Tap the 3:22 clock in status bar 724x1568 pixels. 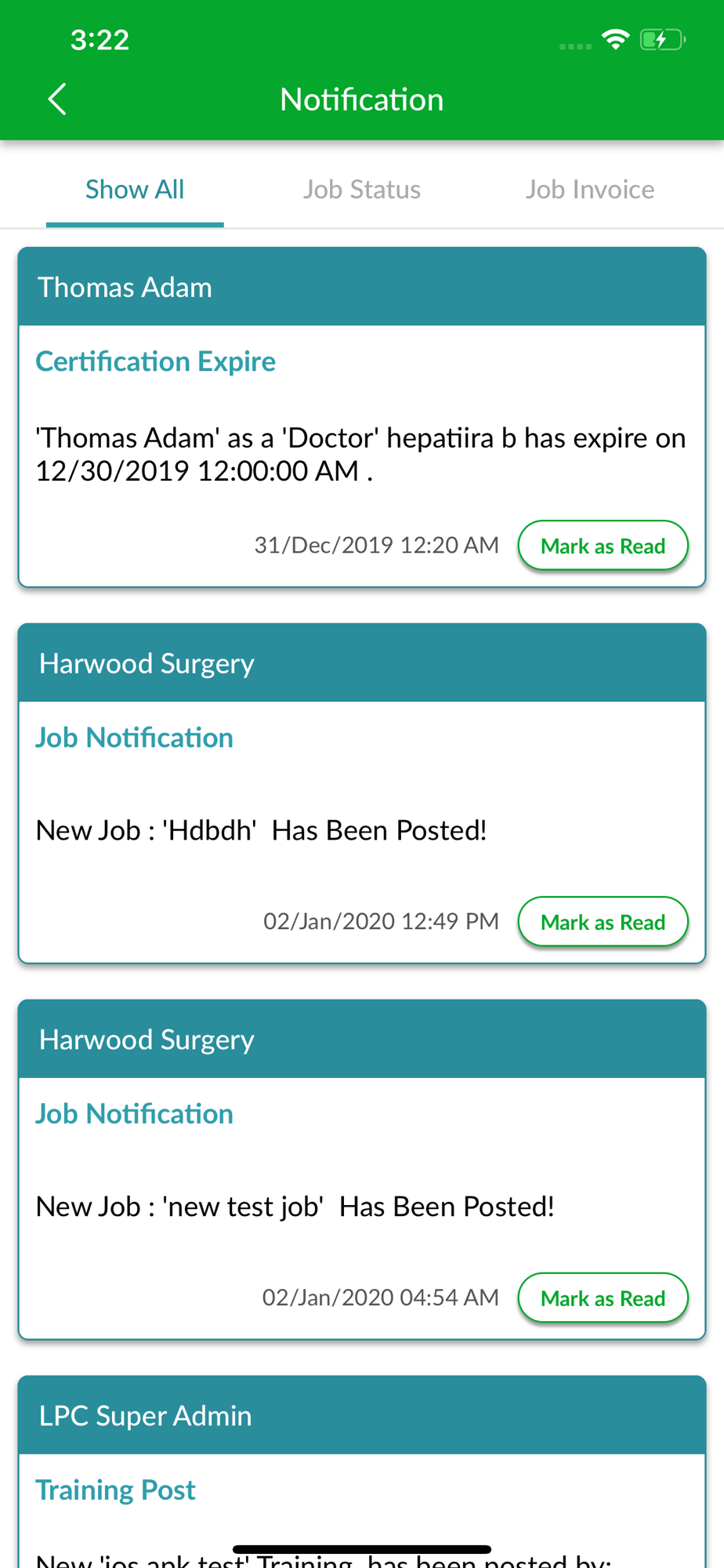(100, 40)
